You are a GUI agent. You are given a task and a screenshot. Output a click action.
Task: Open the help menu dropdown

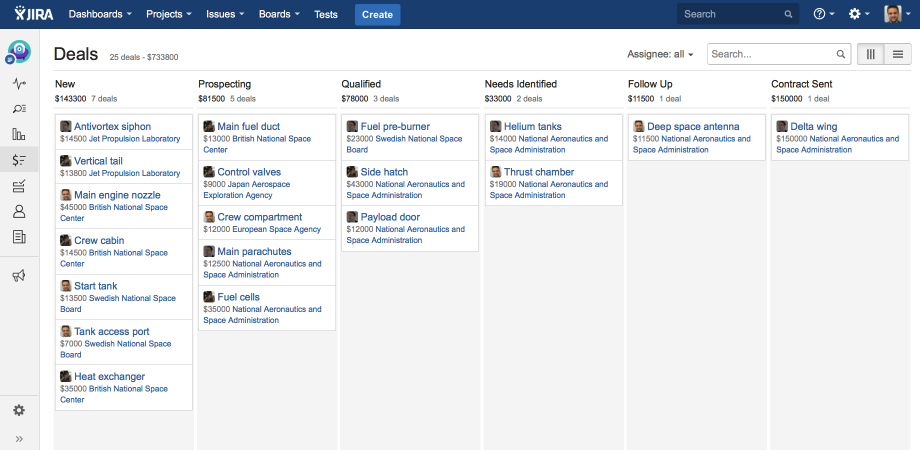[x=826, y=14]
